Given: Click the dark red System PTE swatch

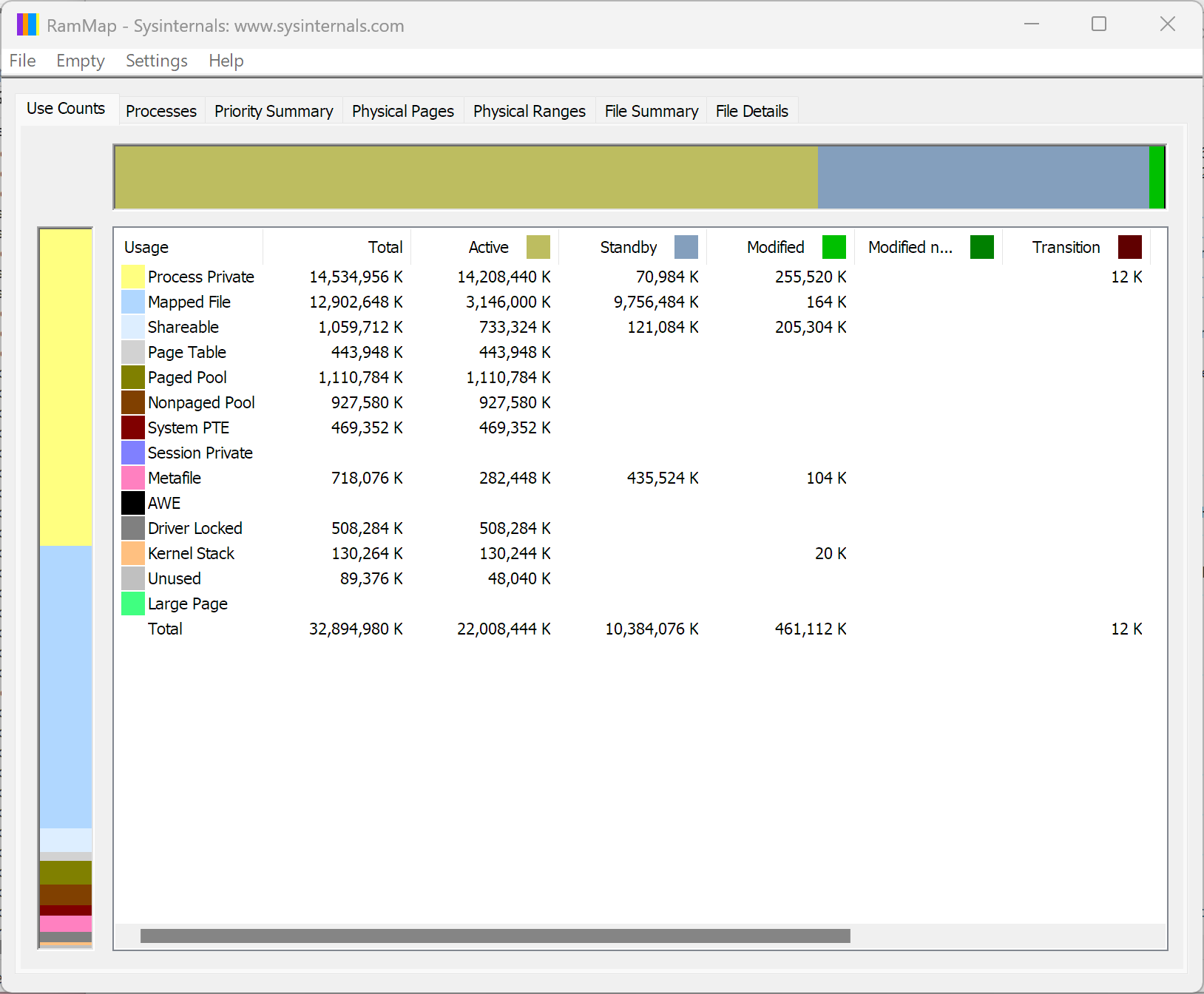Looking at the screenshot, I should tap(133, 427).
